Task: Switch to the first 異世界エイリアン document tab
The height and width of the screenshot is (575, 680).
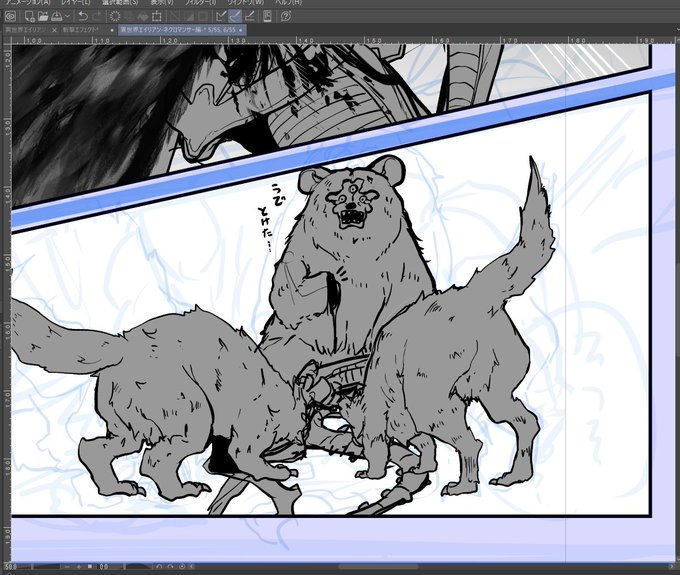Action: point(26,30)
